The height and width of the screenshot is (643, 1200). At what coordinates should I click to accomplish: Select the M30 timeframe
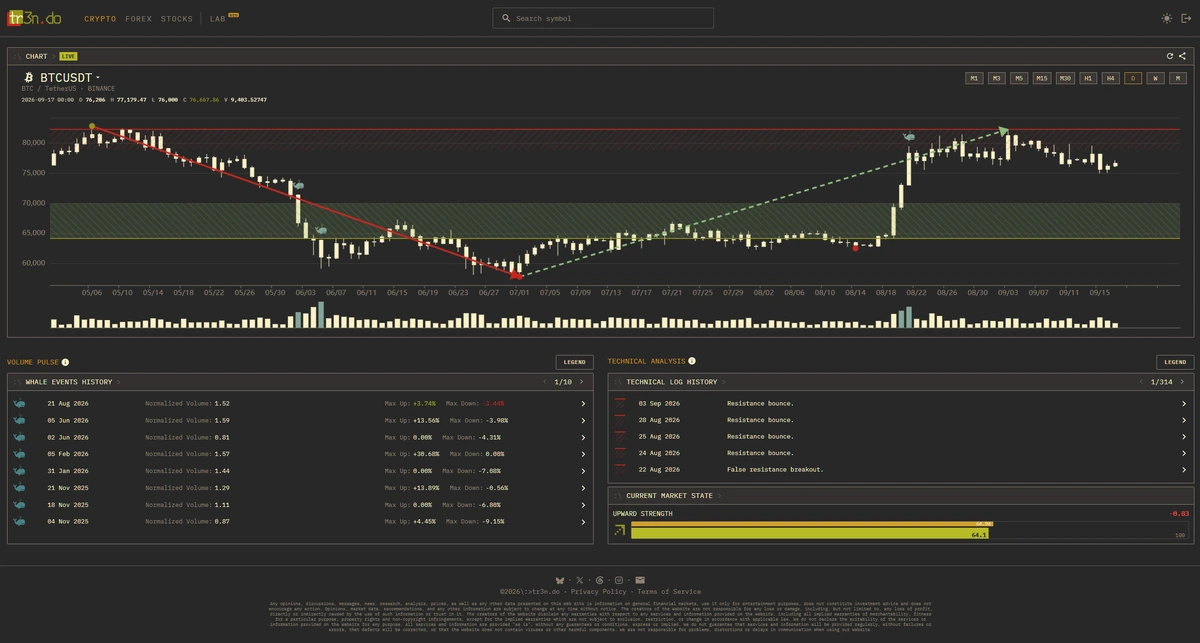pos(1065,78)
